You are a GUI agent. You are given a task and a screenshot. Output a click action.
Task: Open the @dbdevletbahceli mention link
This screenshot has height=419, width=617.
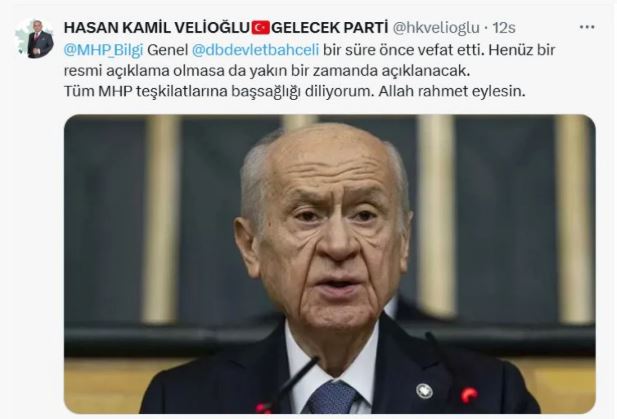pos(255,50)
